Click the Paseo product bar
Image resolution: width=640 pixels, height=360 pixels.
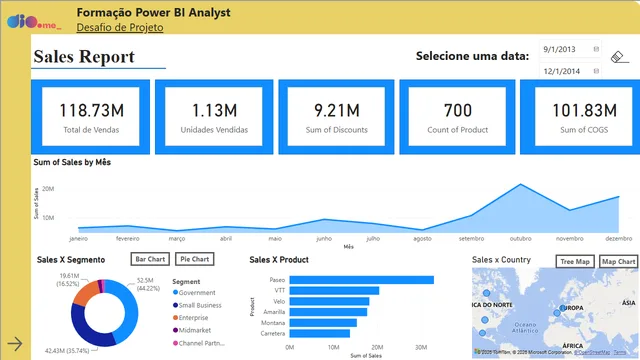point(362,280)
